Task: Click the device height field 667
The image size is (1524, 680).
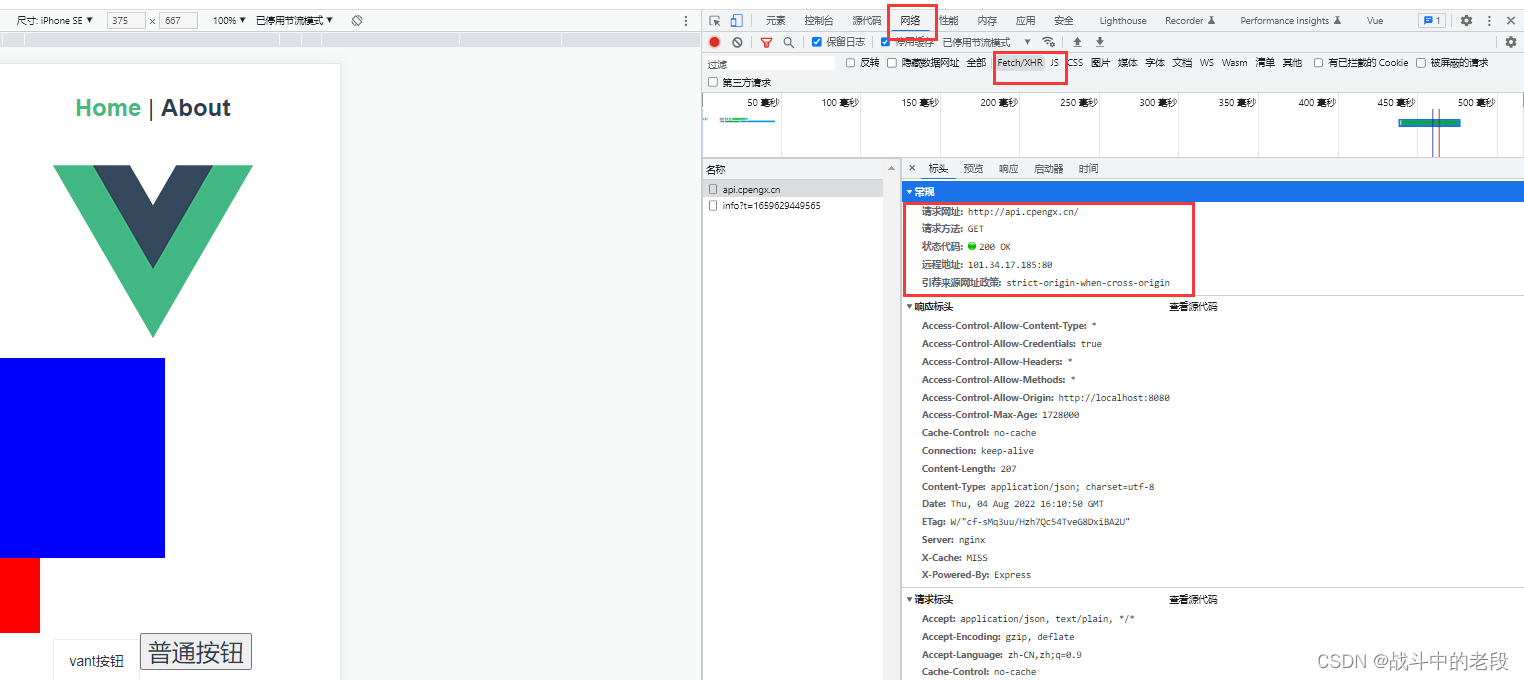Action: tap(178, 20)
